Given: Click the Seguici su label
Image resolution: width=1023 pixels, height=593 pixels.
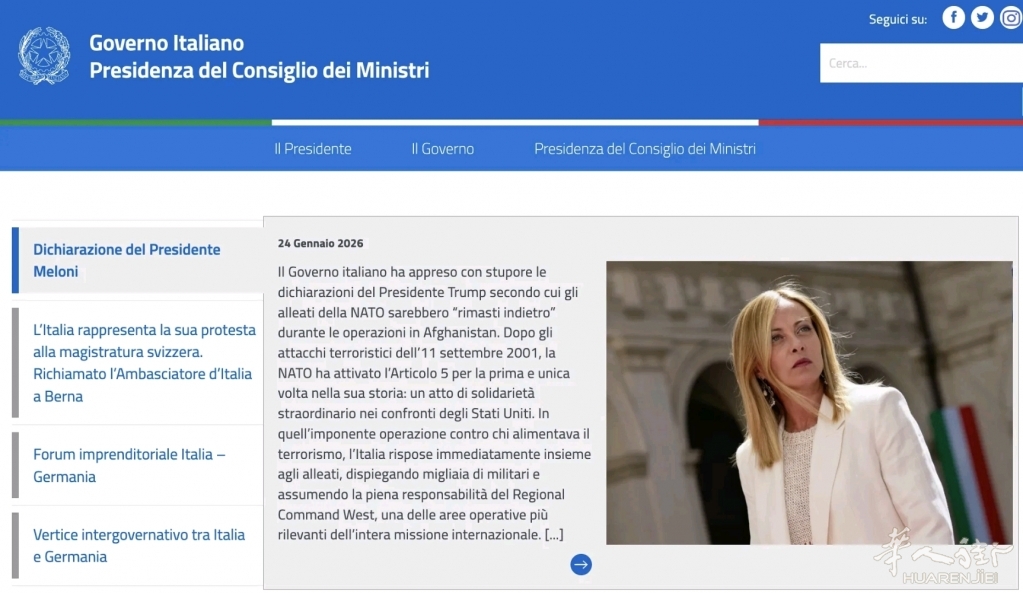Looking at the screenshot, I should (x=897, y=19).
